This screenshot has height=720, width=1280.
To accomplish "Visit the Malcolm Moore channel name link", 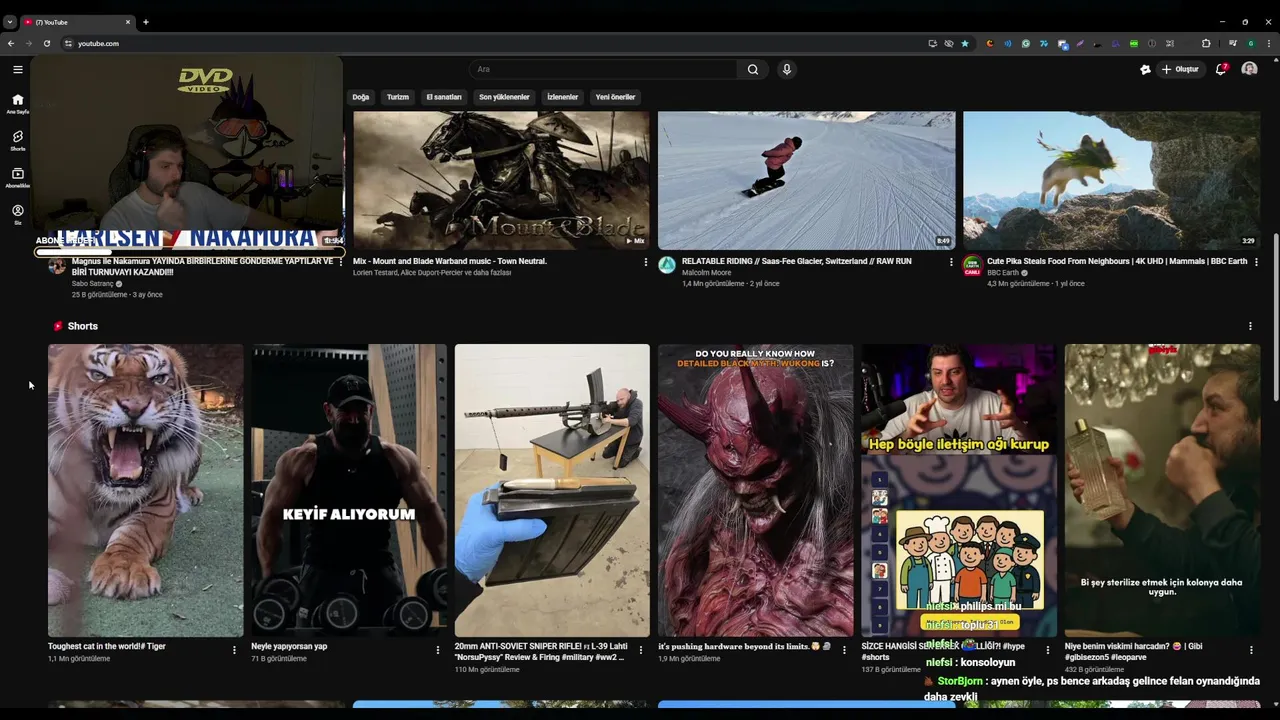I will coord(706,272).
